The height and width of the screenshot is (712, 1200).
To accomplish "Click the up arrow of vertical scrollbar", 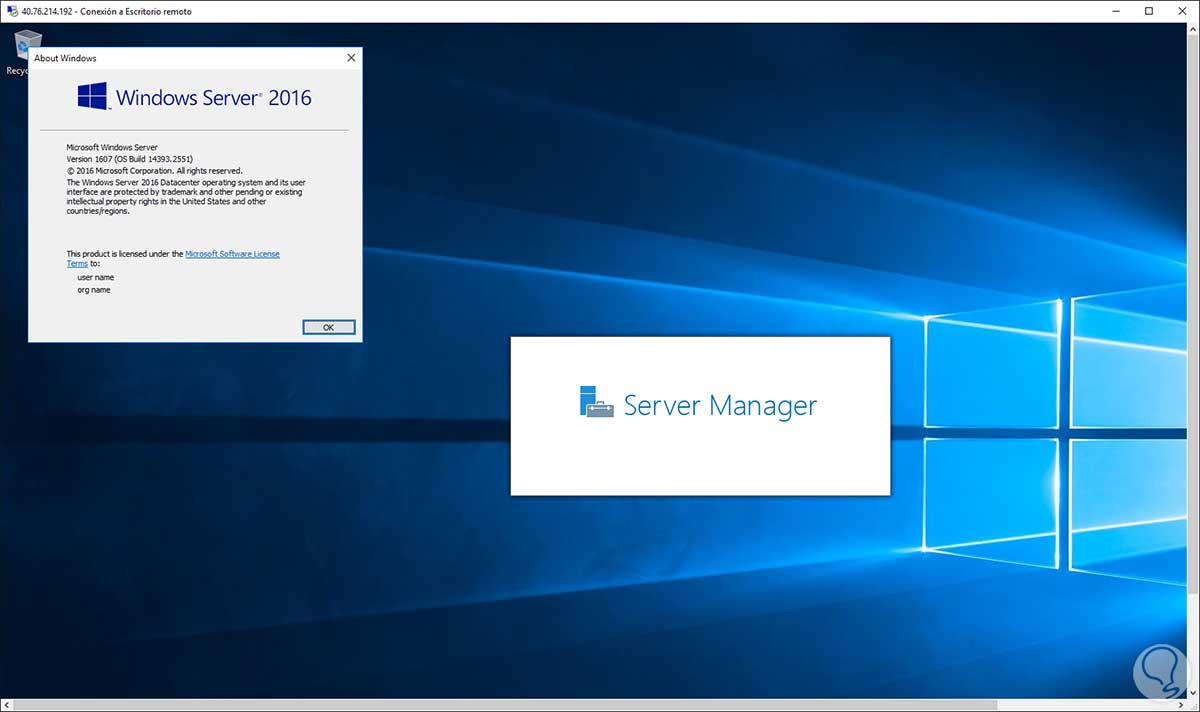I will pyautogui.click(x=1192, y=28).
